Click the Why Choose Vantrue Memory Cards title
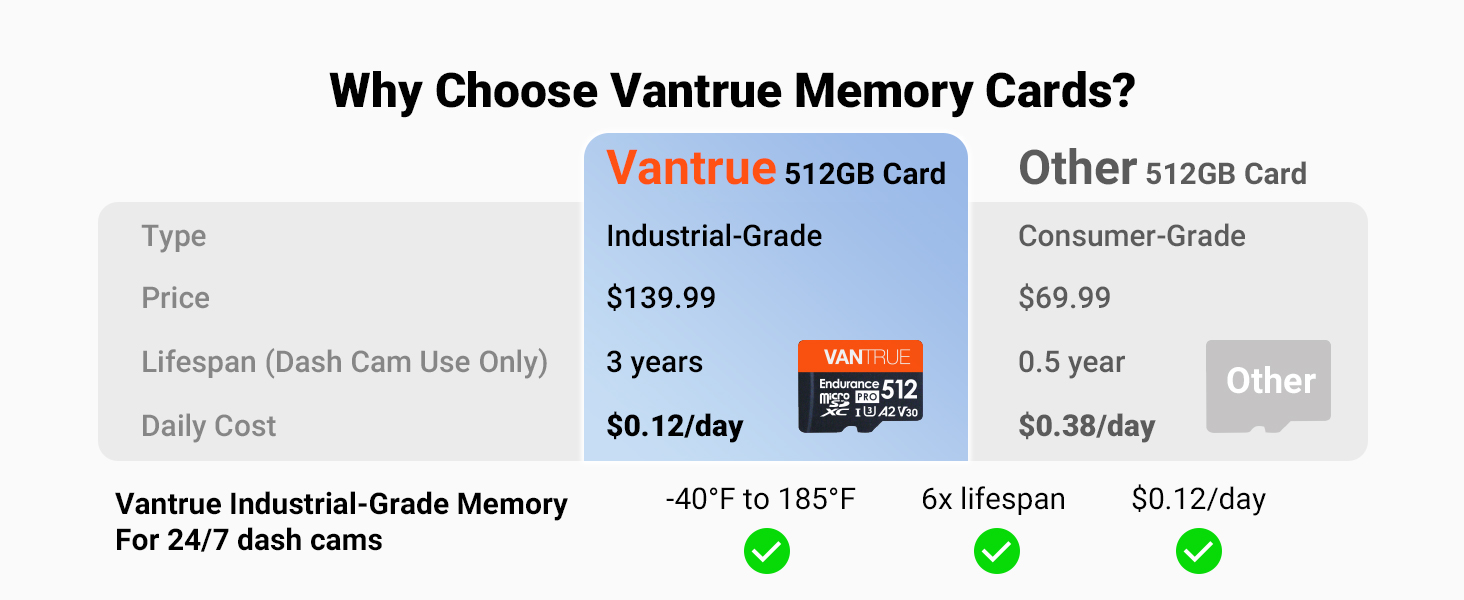Screen dimensions: 1464x600 click(x=732, y=91)
